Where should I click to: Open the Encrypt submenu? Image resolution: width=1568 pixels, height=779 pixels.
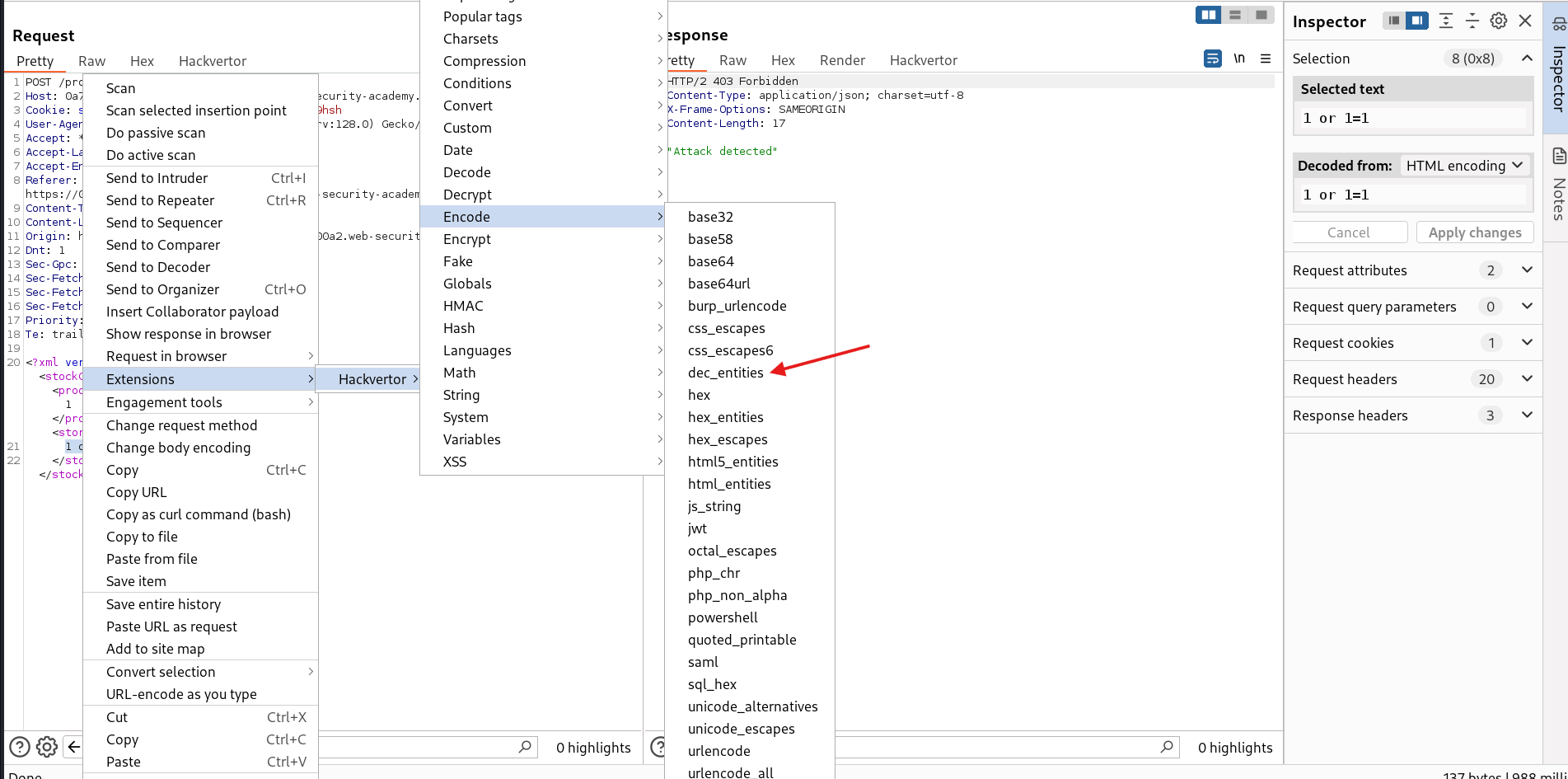[543, 239]
